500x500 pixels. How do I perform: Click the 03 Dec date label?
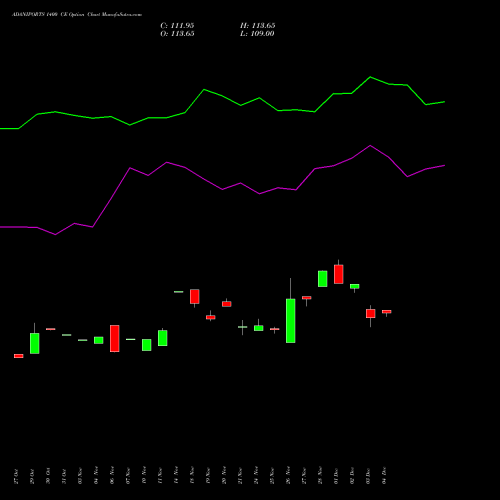[x=368, y=476]
